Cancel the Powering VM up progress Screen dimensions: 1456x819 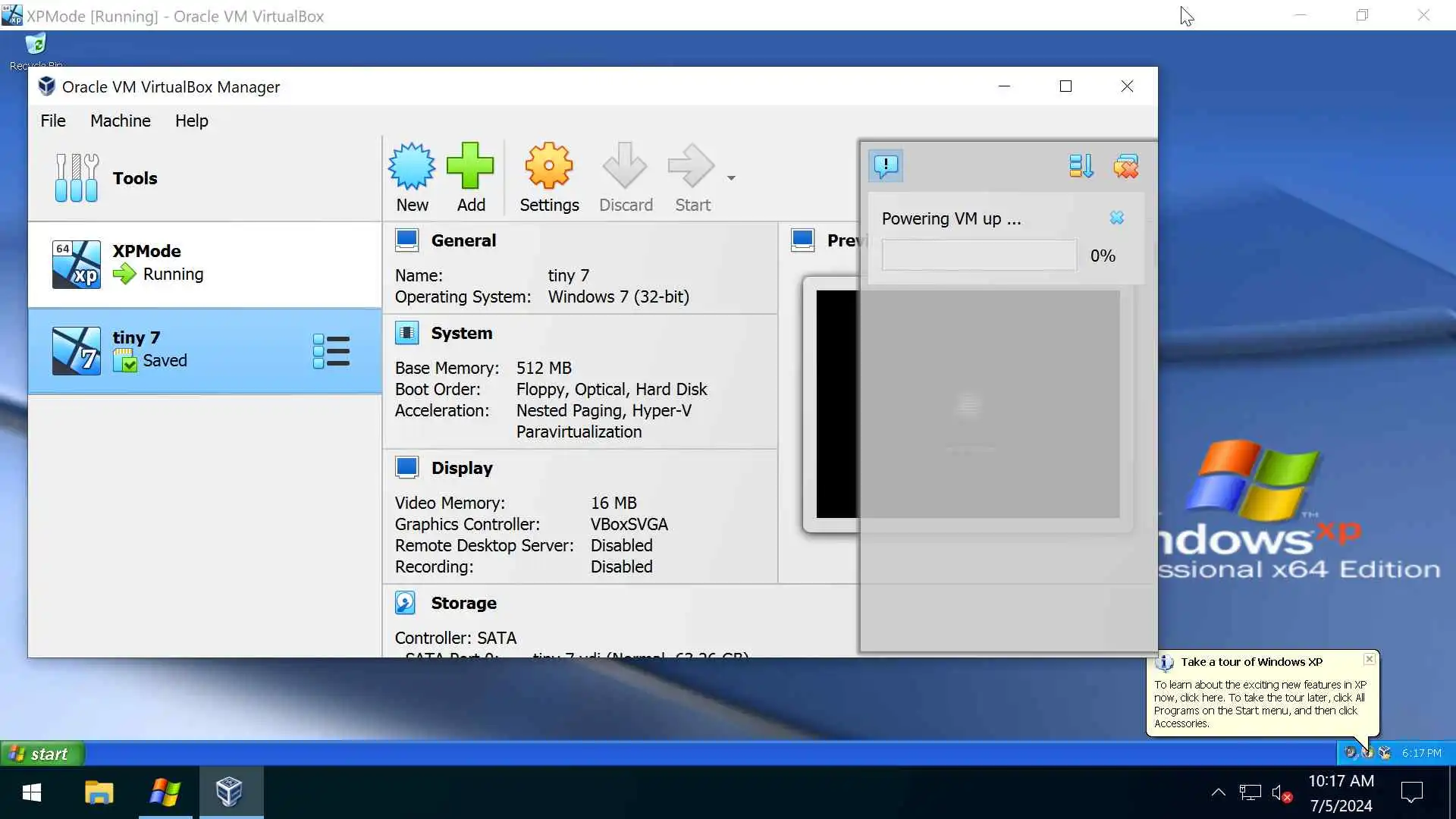point(1117,218)
